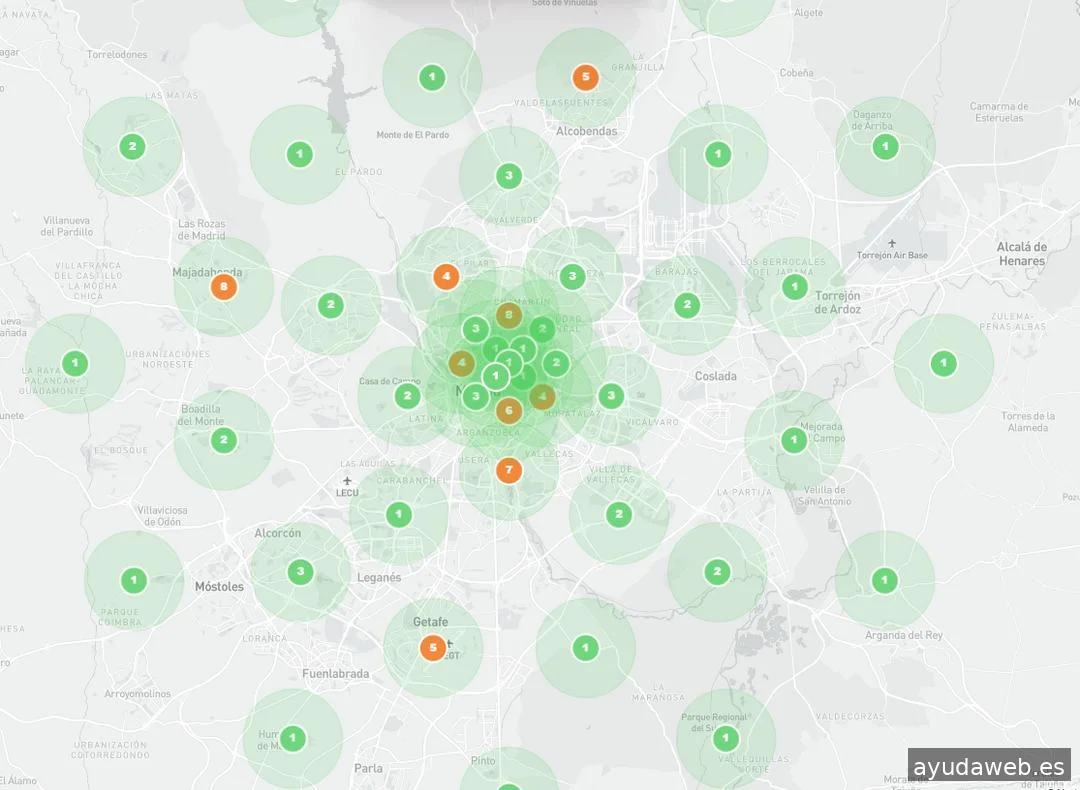Click the green 3 cluster near Vicálvaro
1080x790 pixels.
611,396
